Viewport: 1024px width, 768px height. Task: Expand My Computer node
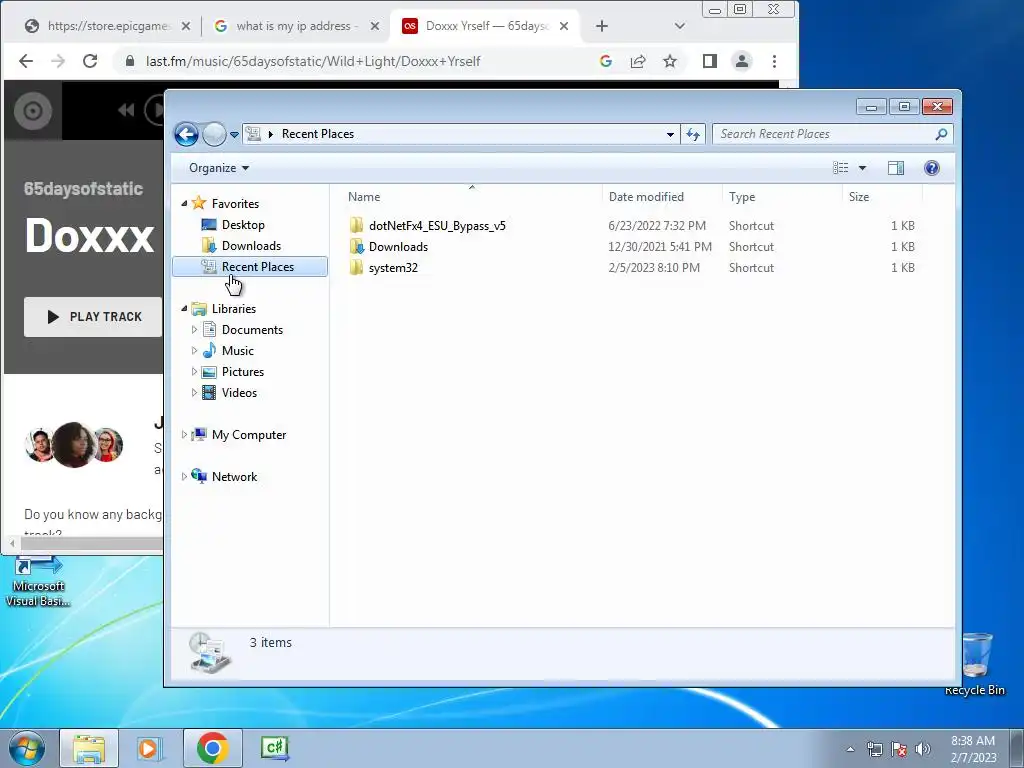(x=184, y=434)
